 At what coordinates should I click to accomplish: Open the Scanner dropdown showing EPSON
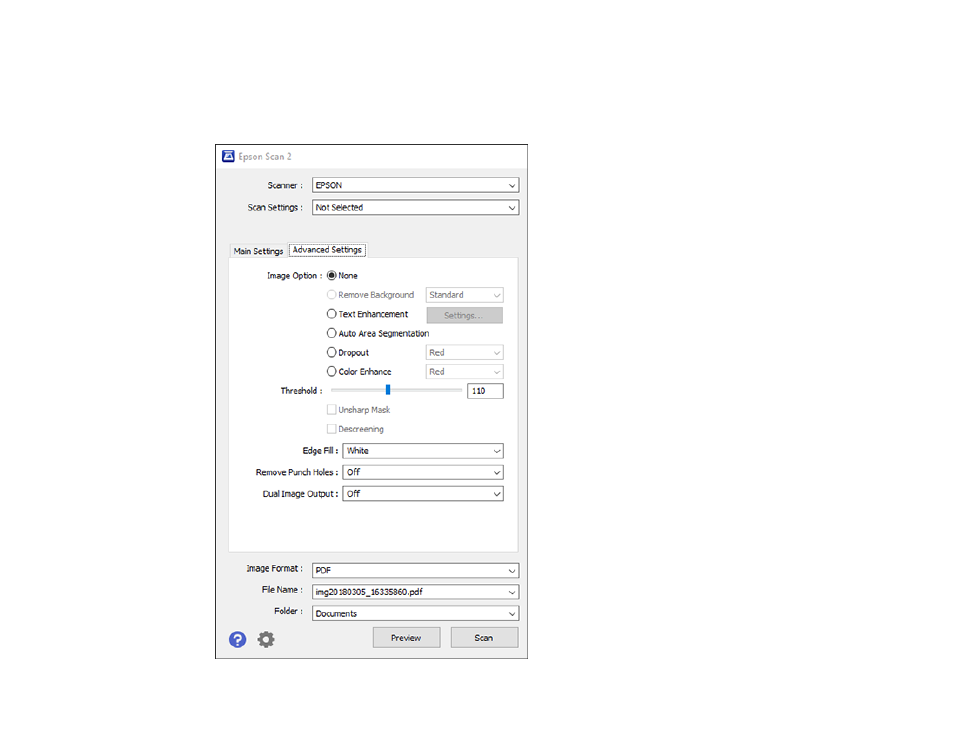click(x=415, y=185)
